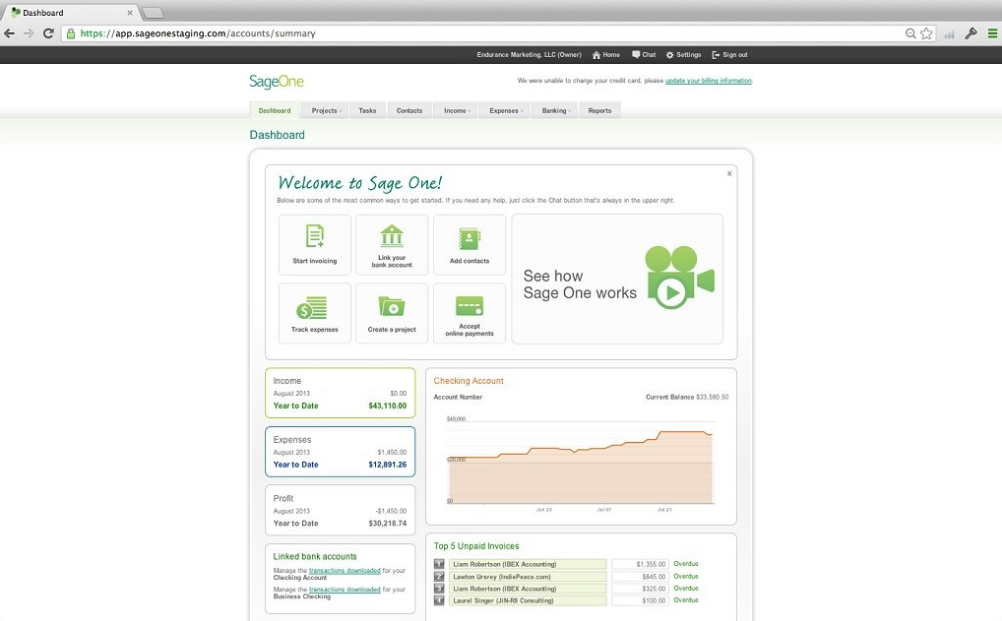1002x621 pixels.
Task: Open Chat from the top bar
Action: [644, 55]
